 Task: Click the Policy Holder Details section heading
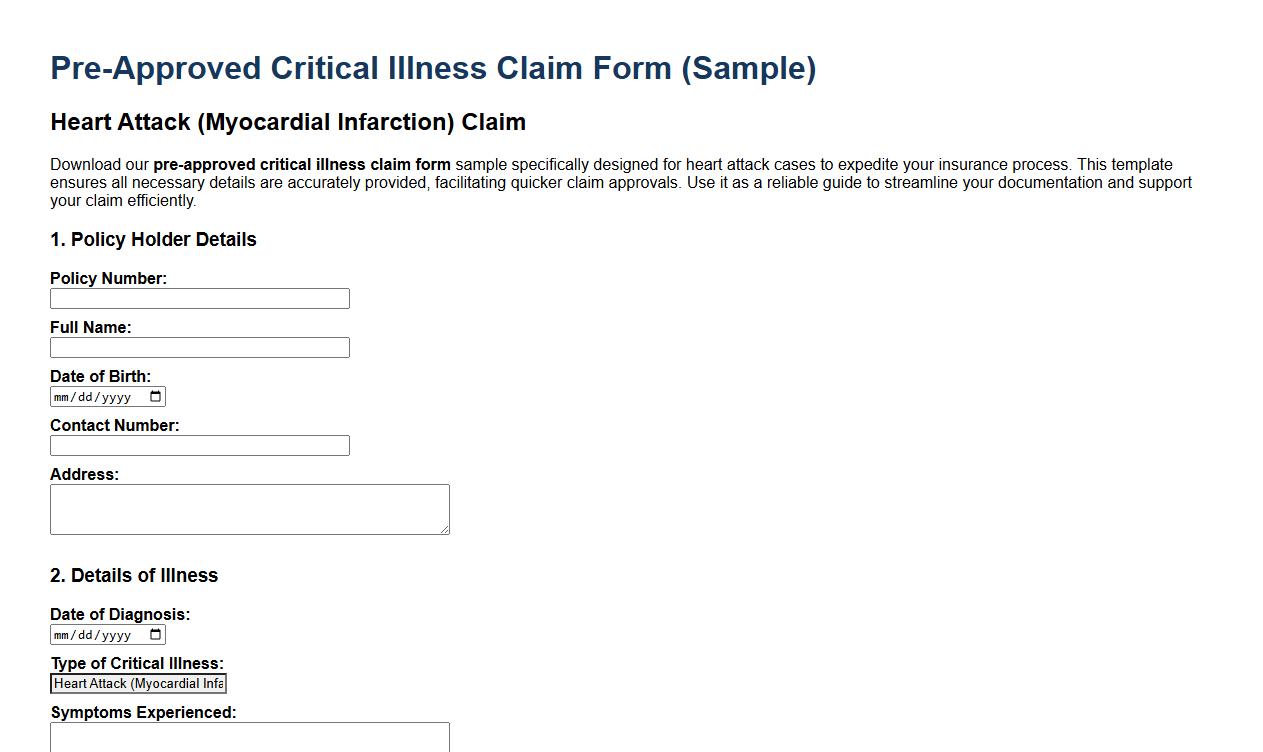(x=153, y=239)
